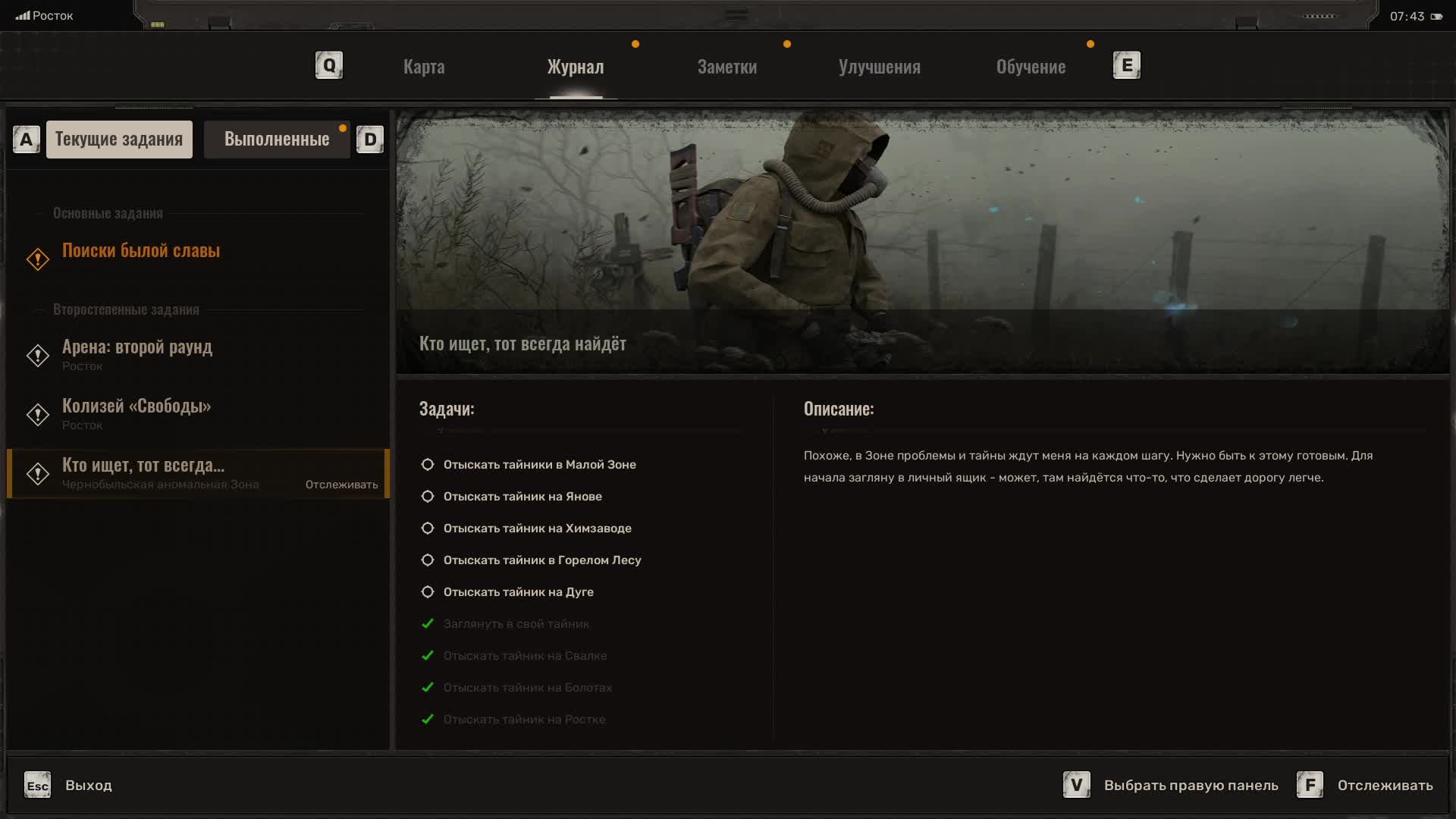
Task: Click diamond icon next to Колизей «Свободы»
Action: tap(38, 414)
